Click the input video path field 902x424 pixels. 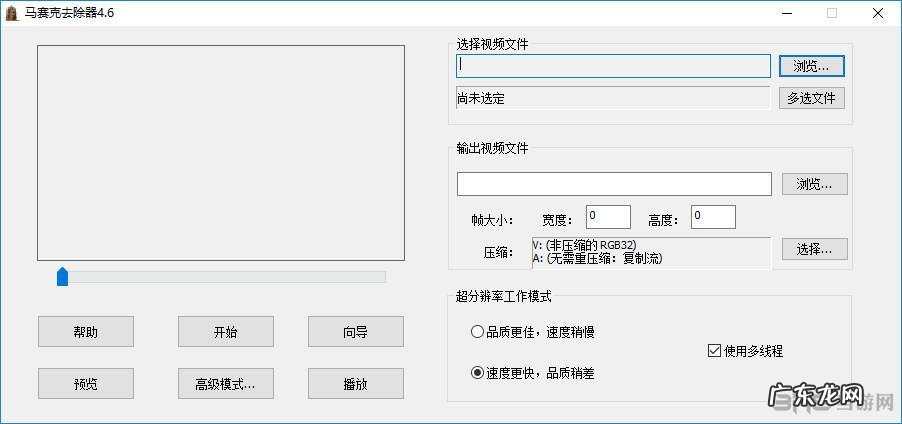coord(613,65)
